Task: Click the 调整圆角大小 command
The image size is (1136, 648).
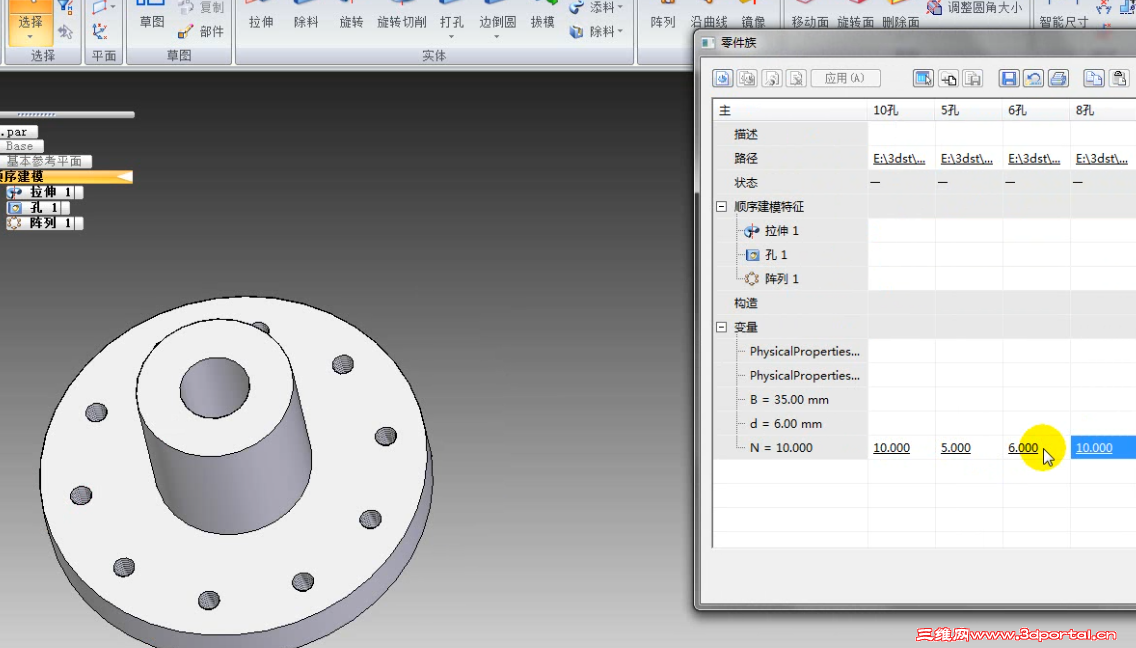Action: coord(974,7)
